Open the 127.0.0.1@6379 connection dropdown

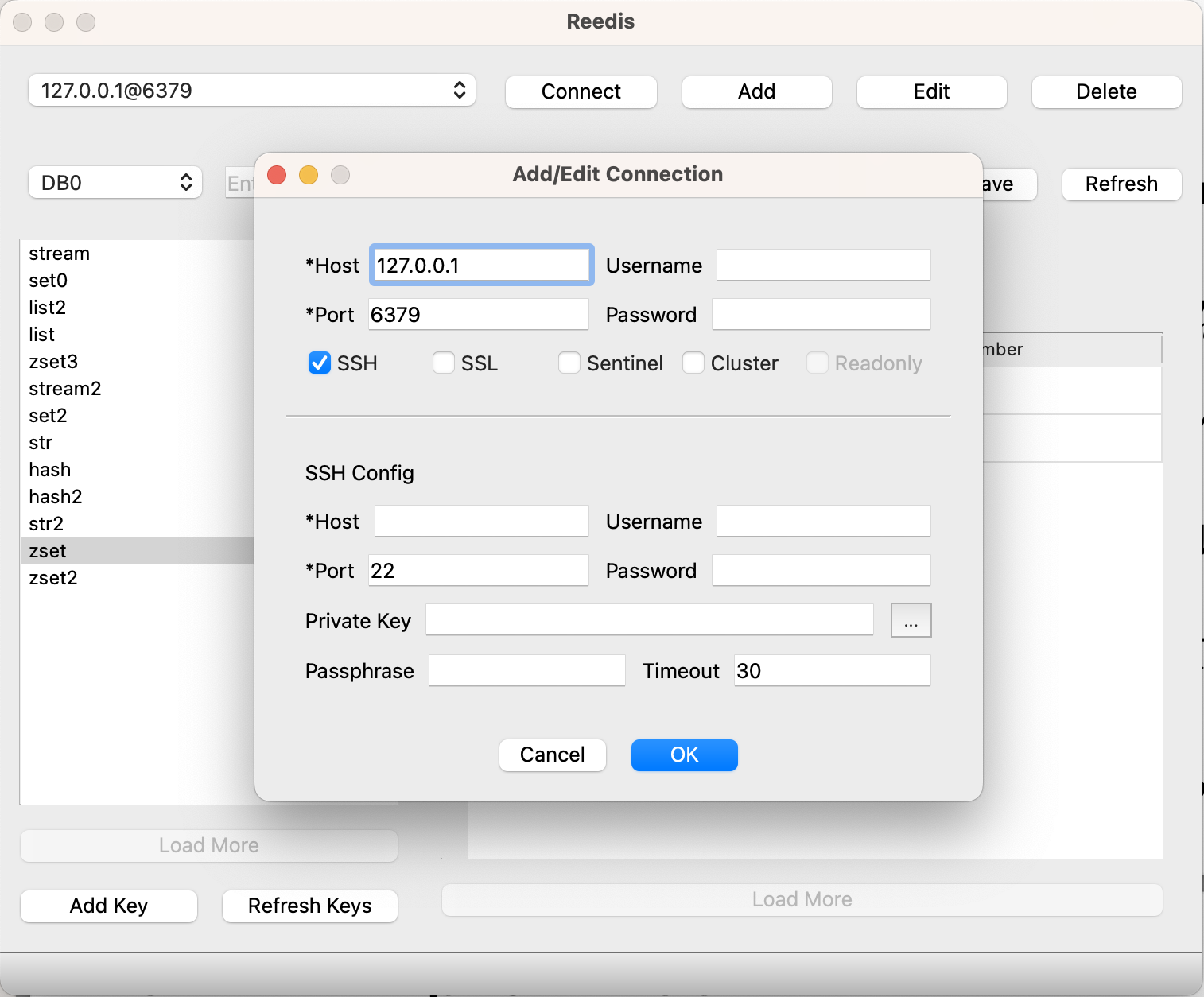pos(252,91)
